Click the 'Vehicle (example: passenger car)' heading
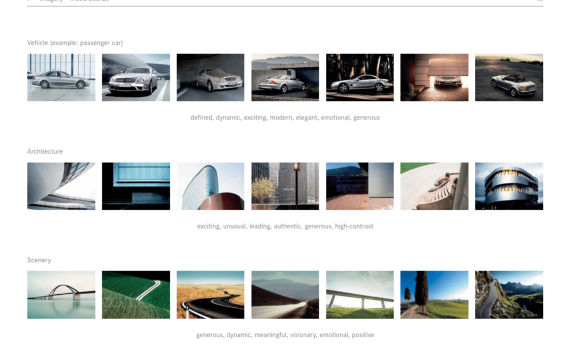 coord(75,43)
